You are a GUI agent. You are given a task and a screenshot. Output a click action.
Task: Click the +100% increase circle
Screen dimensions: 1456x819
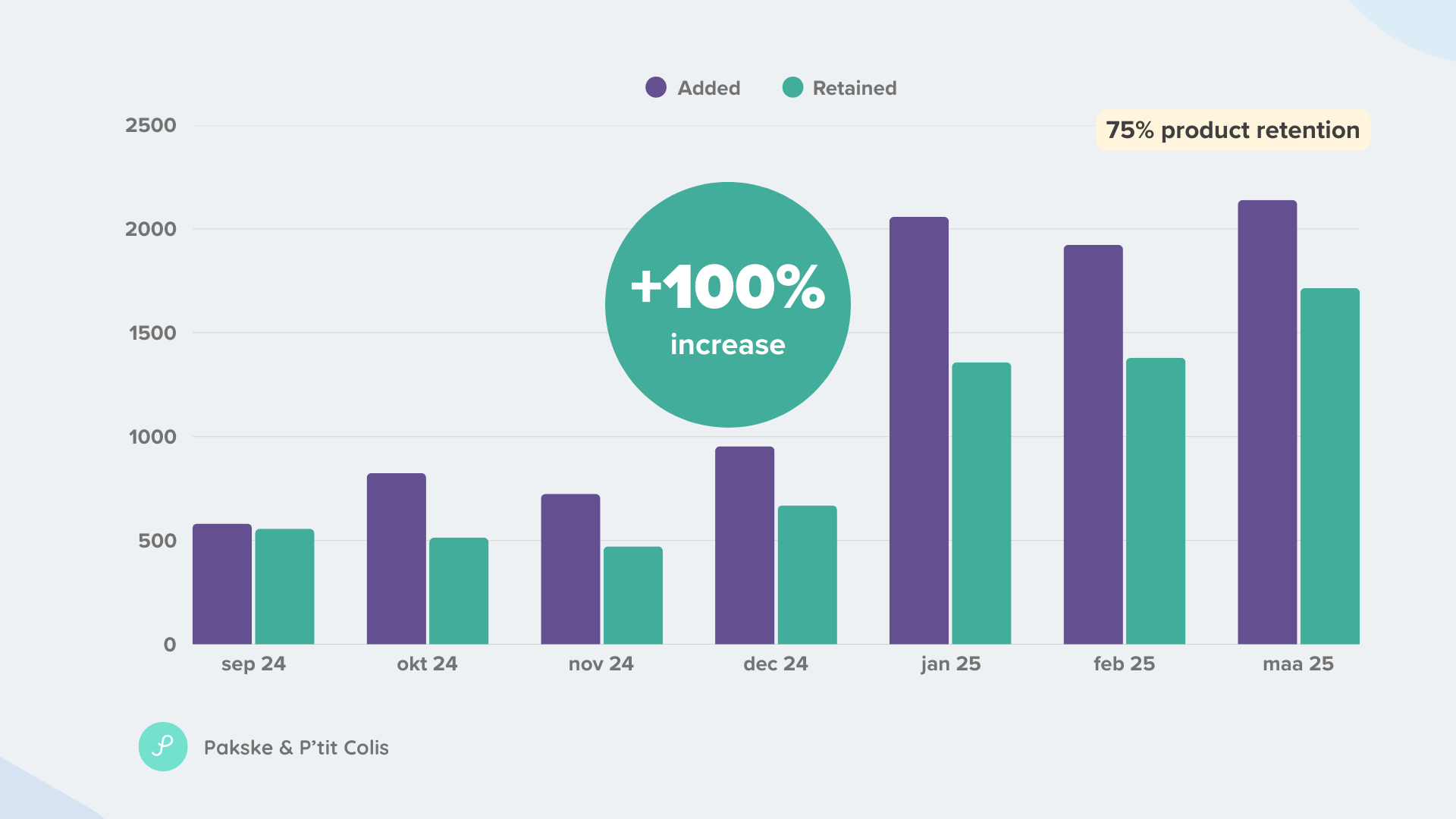[728, 304]
